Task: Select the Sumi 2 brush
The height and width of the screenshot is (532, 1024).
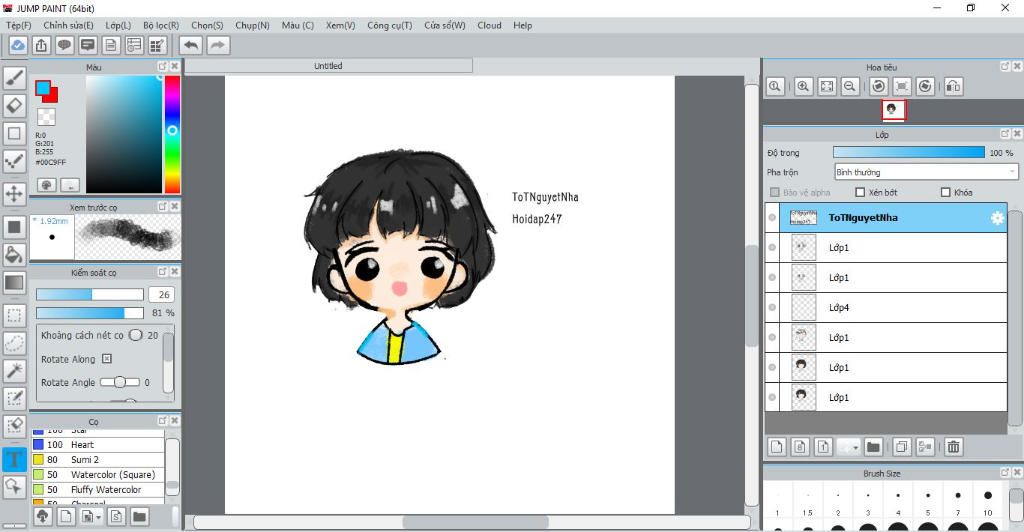Action: coord(98,460)
